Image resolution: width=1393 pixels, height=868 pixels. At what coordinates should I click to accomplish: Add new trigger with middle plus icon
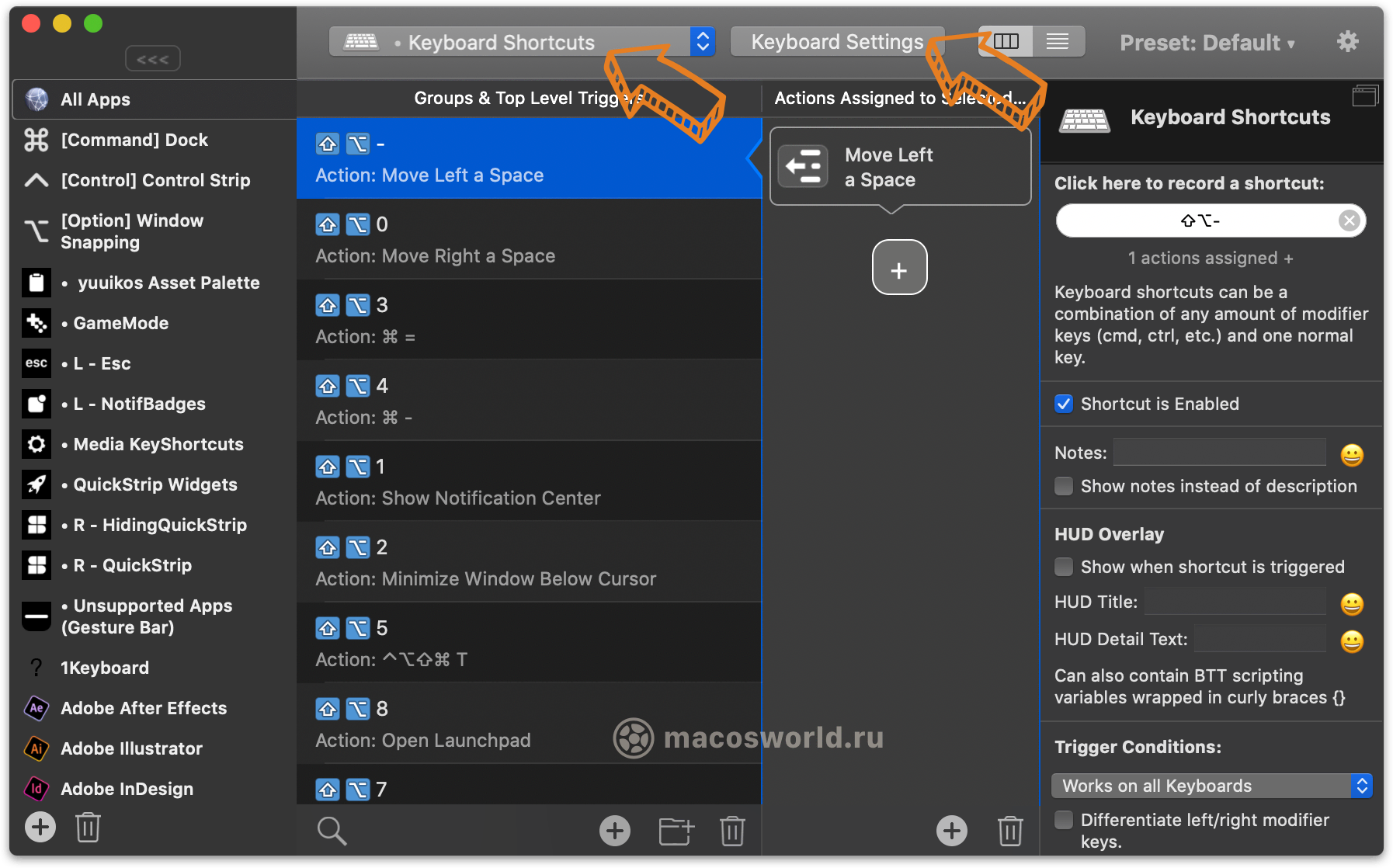[615, 831]
